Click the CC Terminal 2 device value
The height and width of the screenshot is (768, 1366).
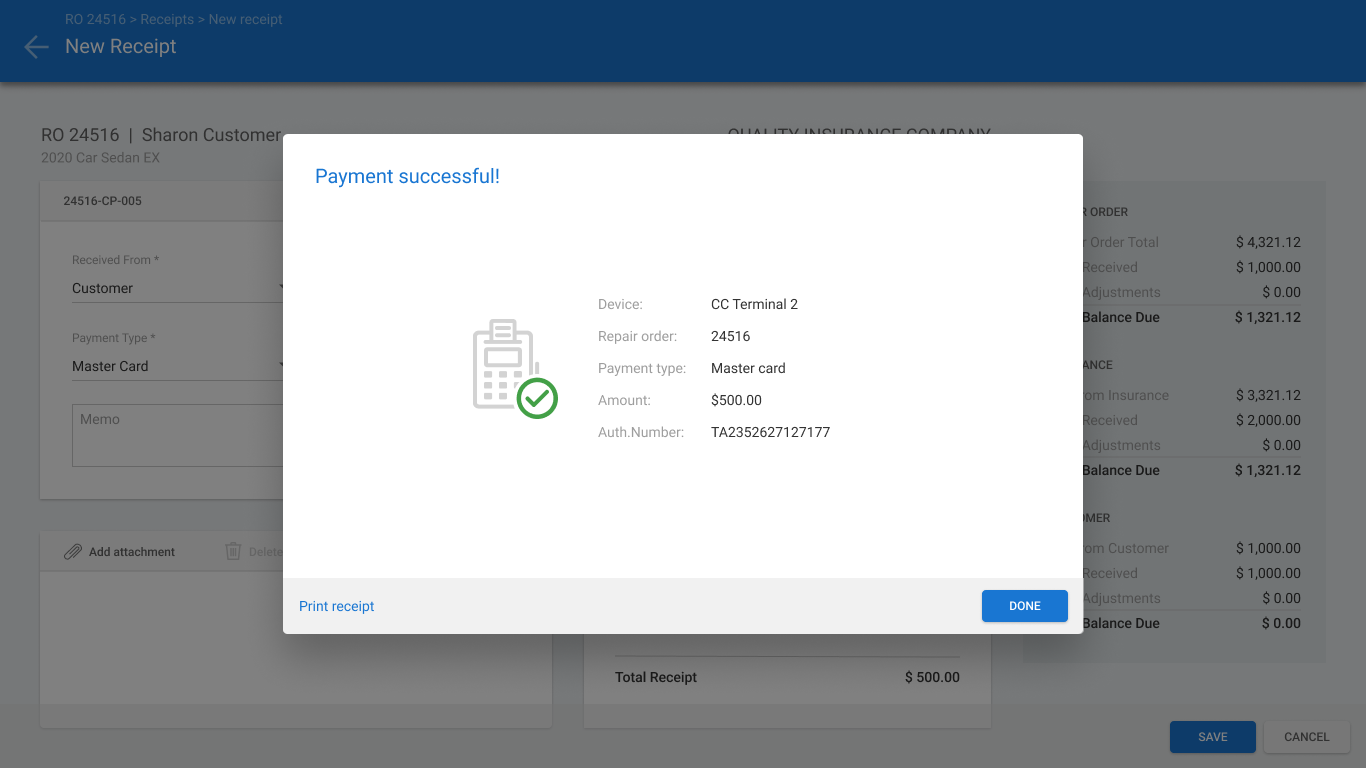[x=754, y=304]
